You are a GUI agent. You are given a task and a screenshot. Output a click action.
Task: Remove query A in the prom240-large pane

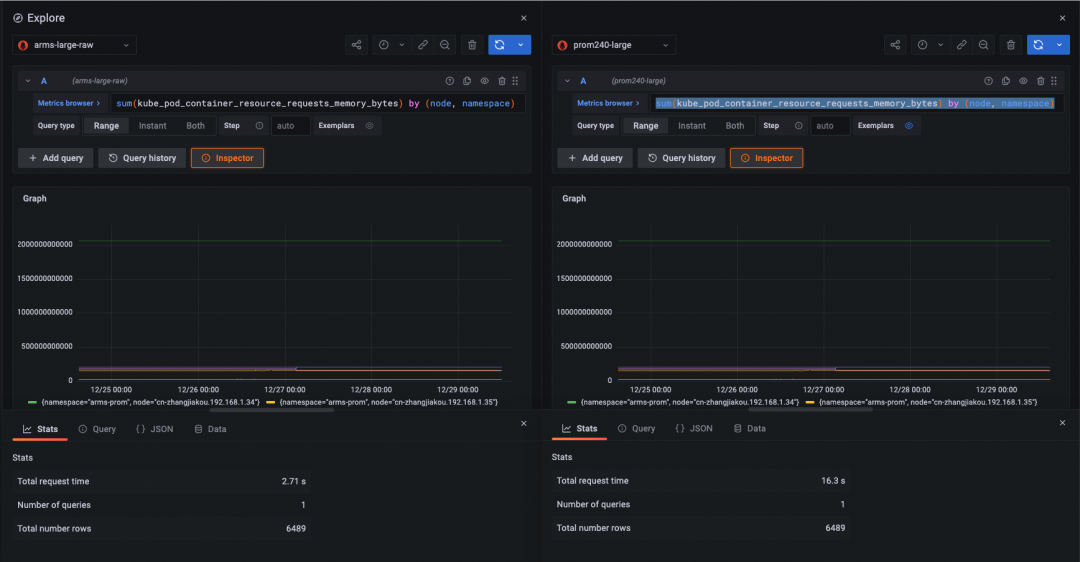1041,81
